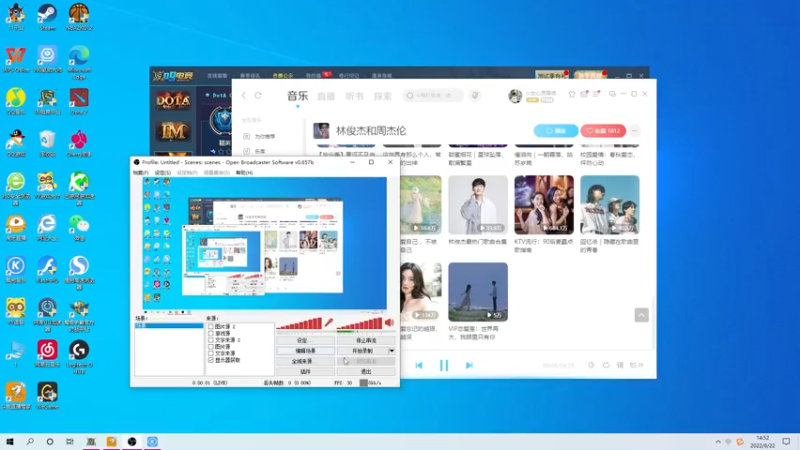Select IM game icon in 09 platform window
The height and width of the screenshot is (450, 800).
click(x=173, y=132)
